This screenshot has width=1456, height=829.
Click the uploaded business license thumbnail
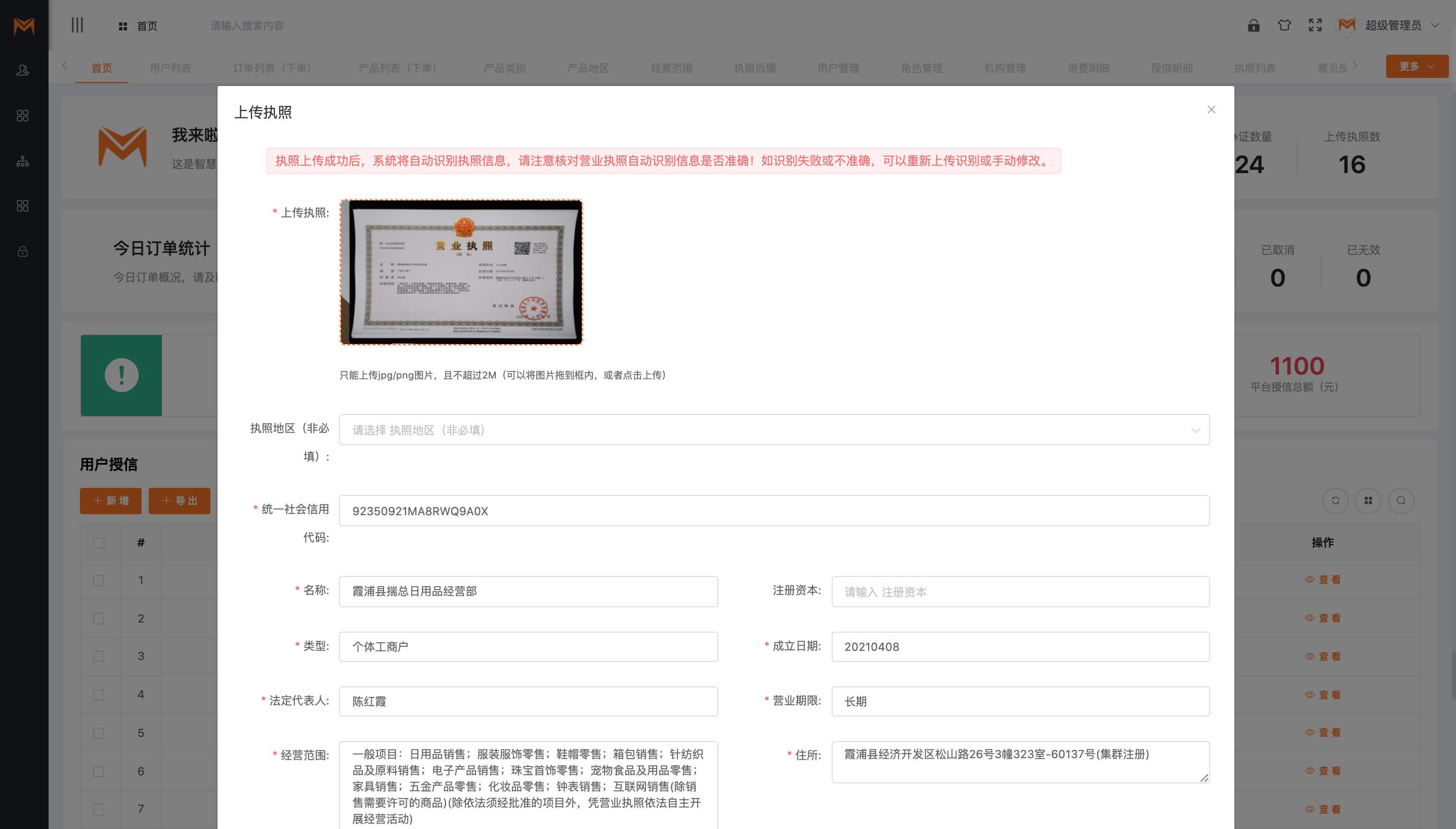461,272
